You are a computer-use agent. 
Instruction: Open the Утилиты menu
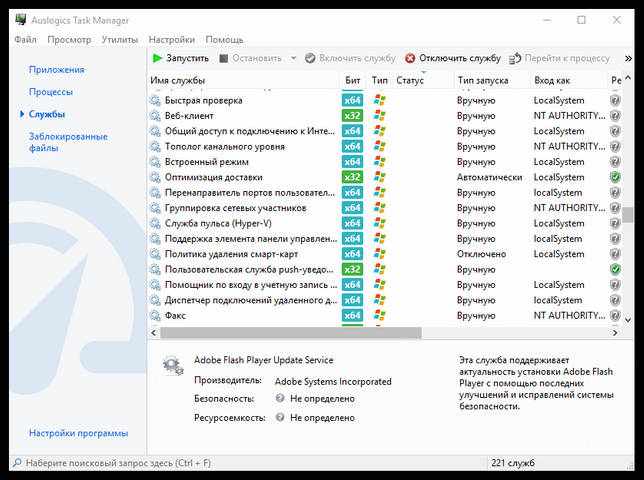tap(120, 40)
